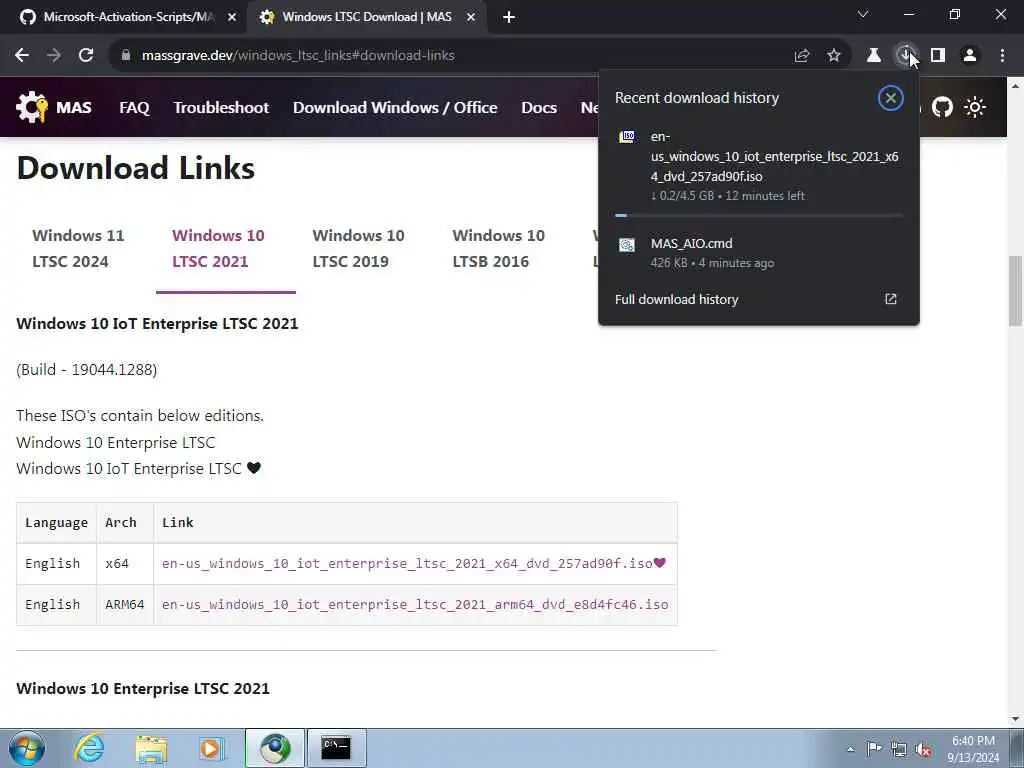Reload the page with refresh icon
This screenshot has height=768, width=1024.
(86, 56)
